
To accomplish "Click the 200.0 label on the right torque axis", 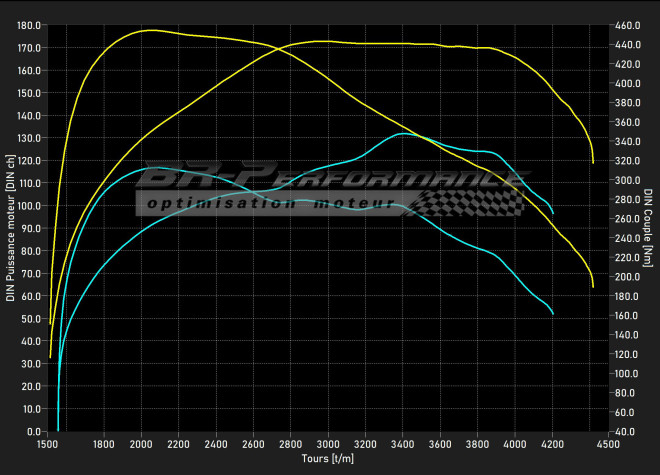I will 627,277.
